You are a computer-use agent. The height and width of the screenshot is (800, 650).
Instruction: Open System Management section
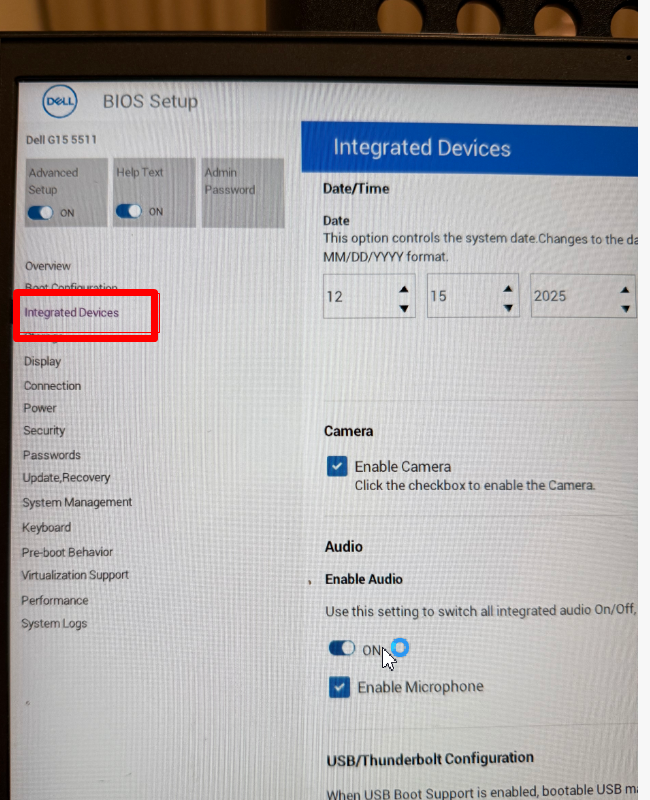pos(77,502)
